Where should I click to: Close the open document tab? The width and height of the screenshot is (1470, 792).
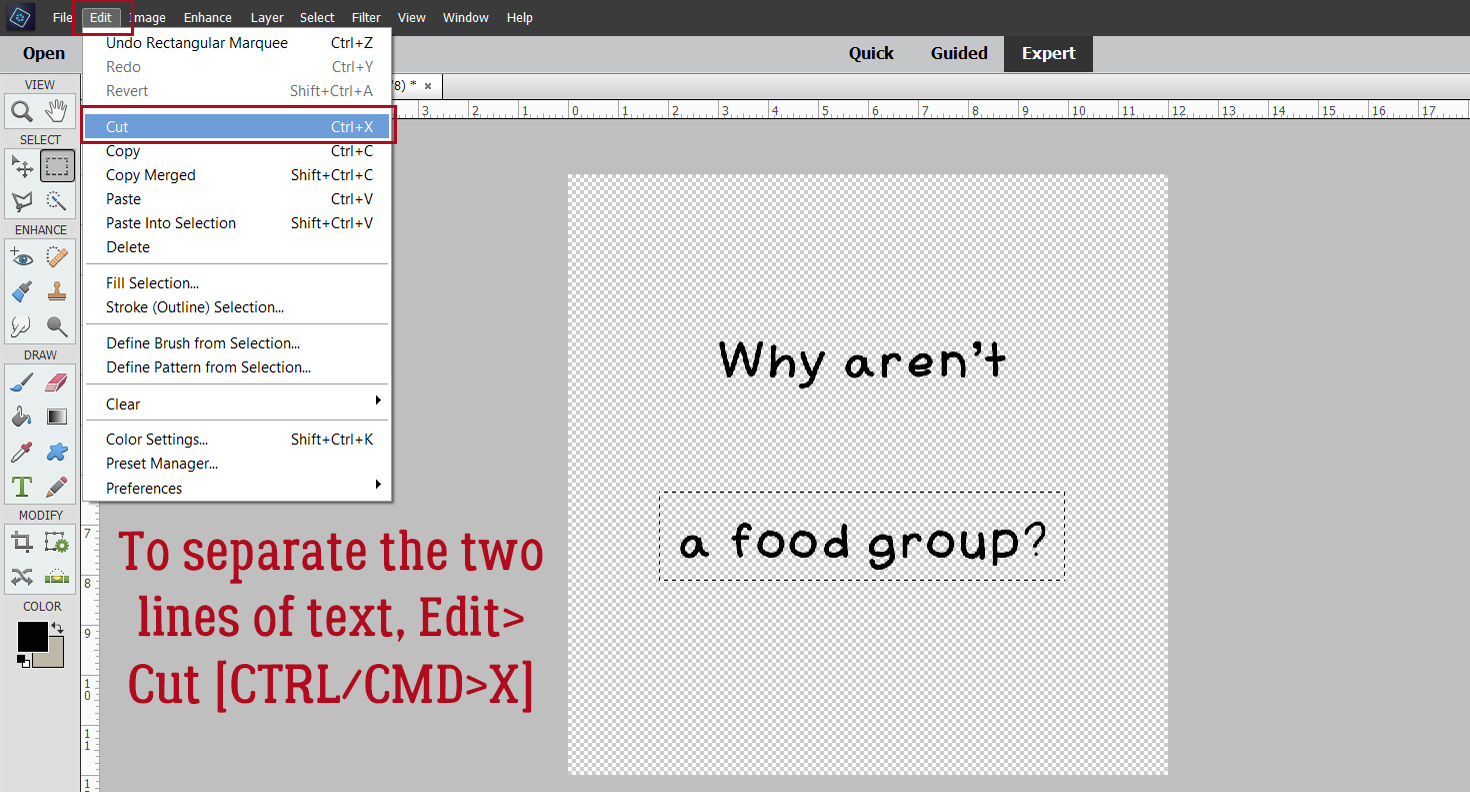[428, 86]
